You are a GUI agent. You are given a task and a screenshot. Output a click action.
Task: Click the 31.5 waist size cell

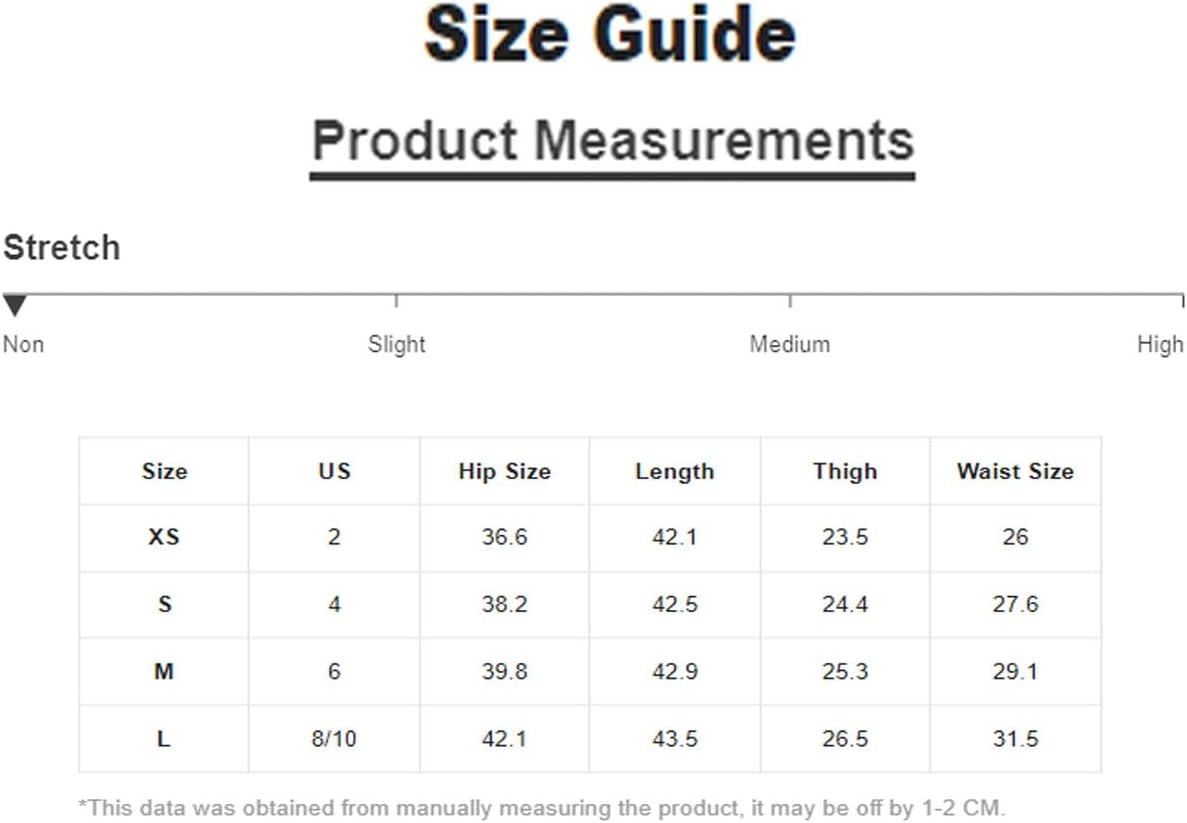1015,738
